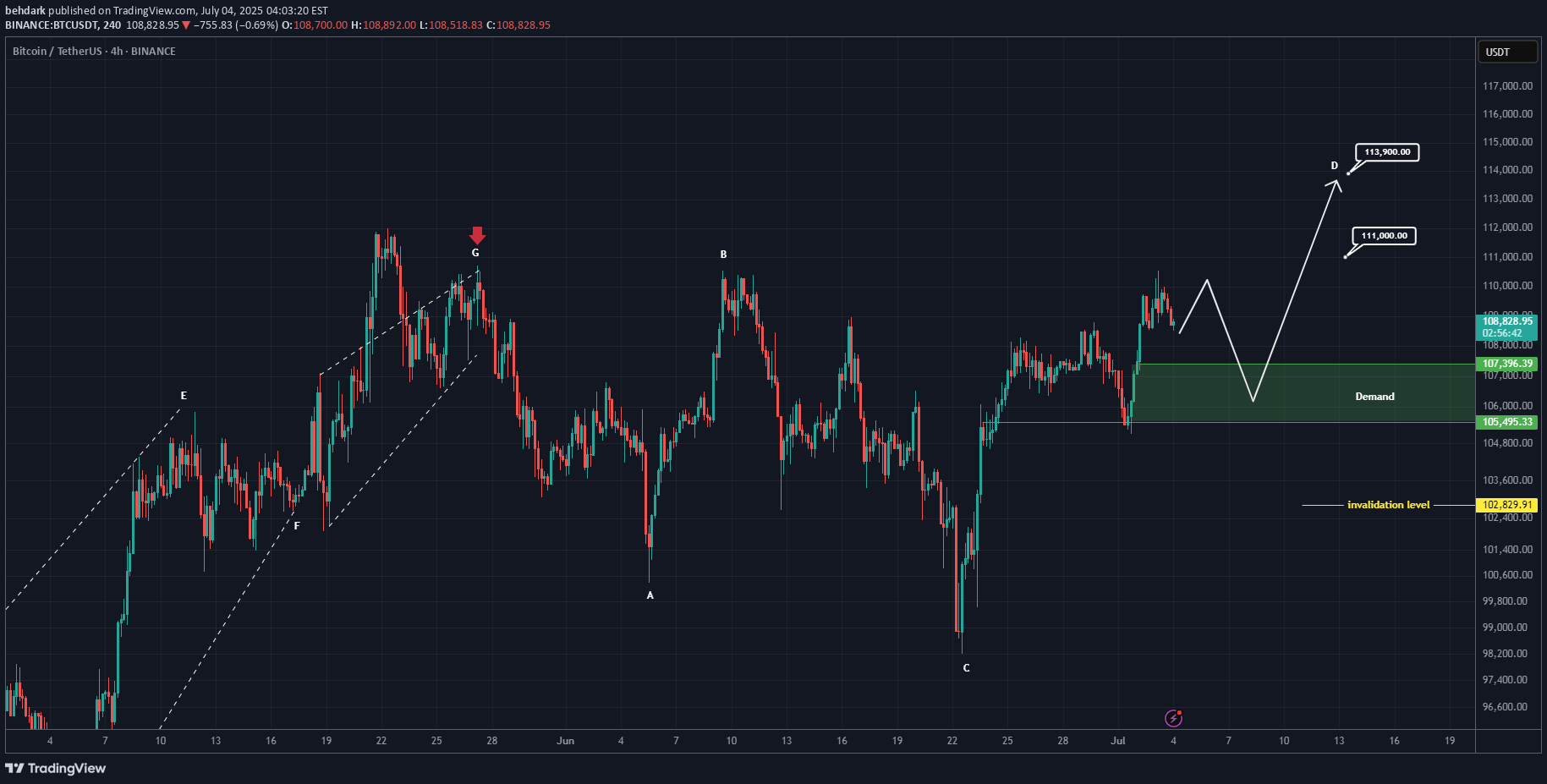Click the behdark author name
This screenshot has height=784, width=1547.
coord(25,11)
